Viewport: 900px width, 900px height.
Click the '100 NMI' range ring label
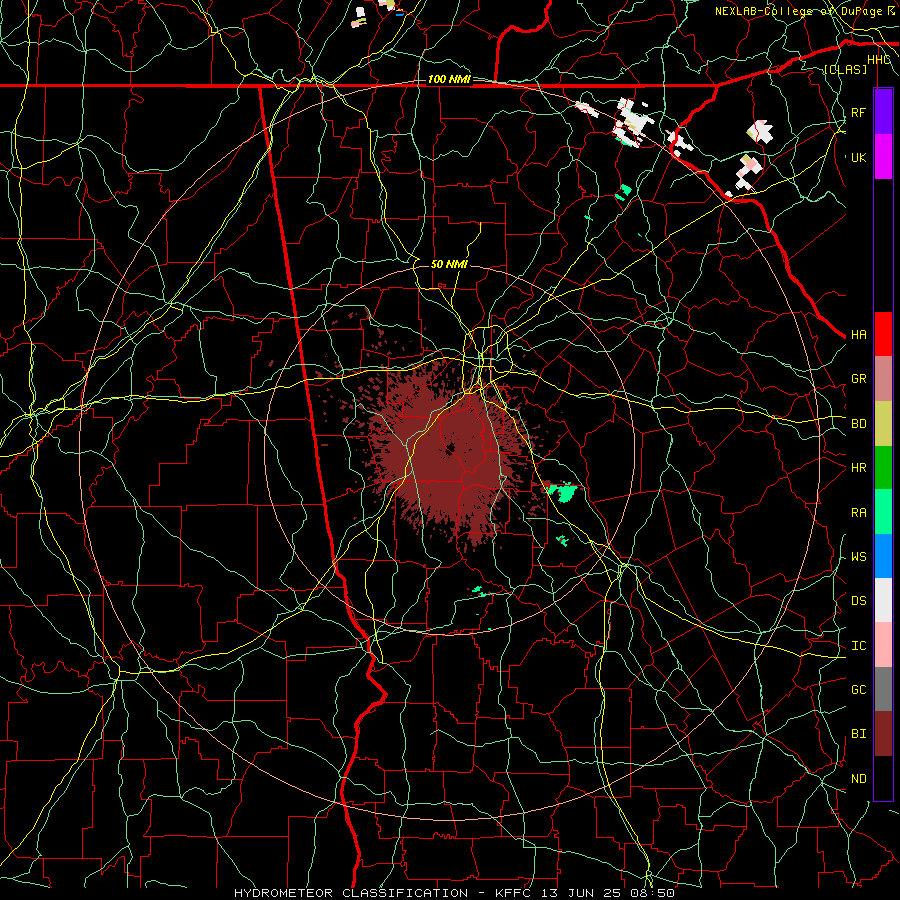click(x=449, y=79)
